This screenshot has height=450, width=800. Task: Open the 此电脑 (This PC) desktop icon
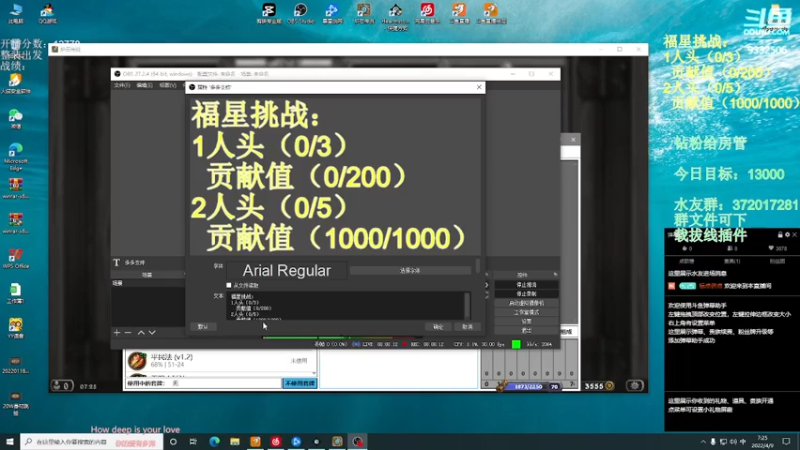(16, 13)
